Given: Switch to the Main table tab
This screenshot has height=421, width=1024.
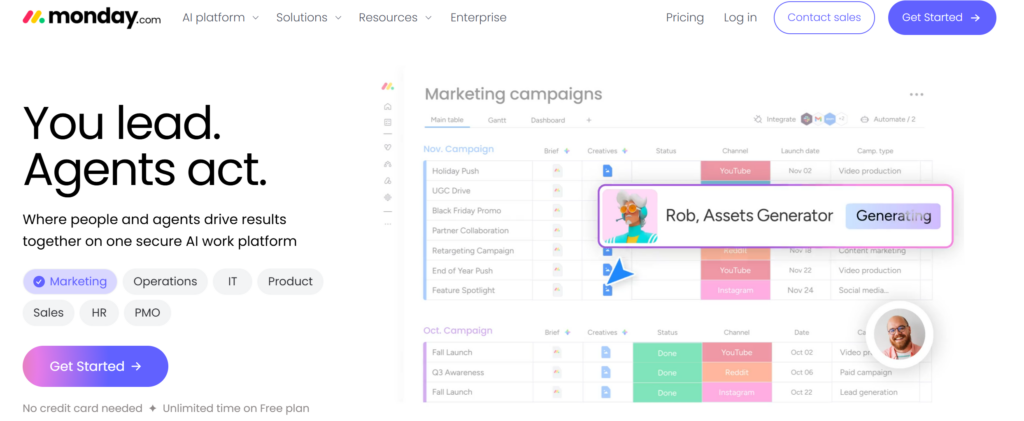Looking at the screenshot, I should [447, 120].
